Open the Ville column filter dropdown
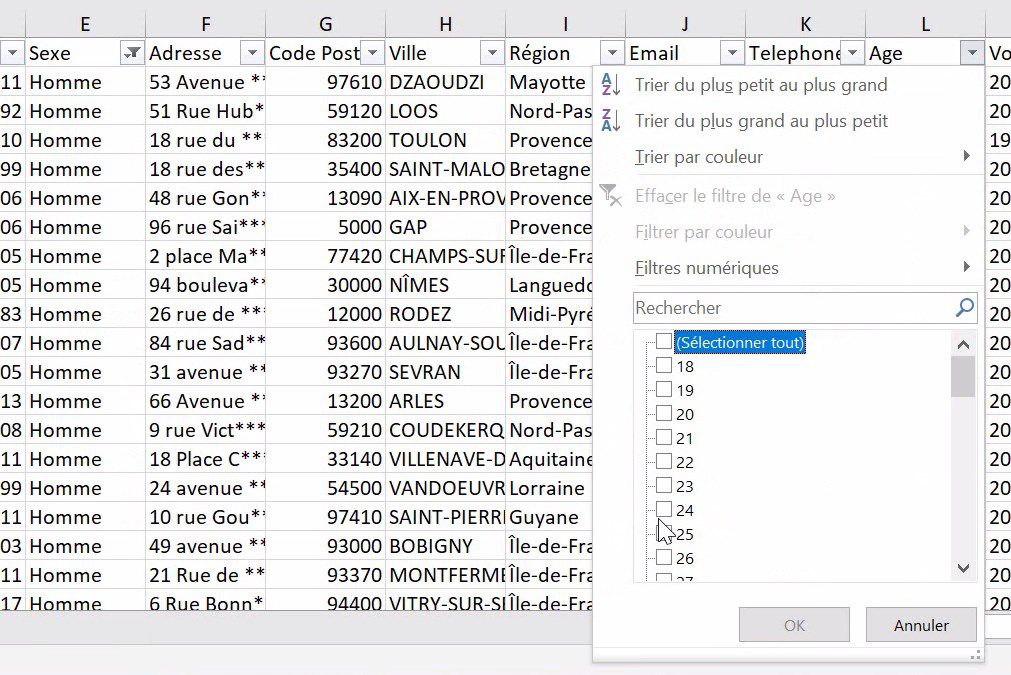The image size is (1011, 675). click(491, 52)
